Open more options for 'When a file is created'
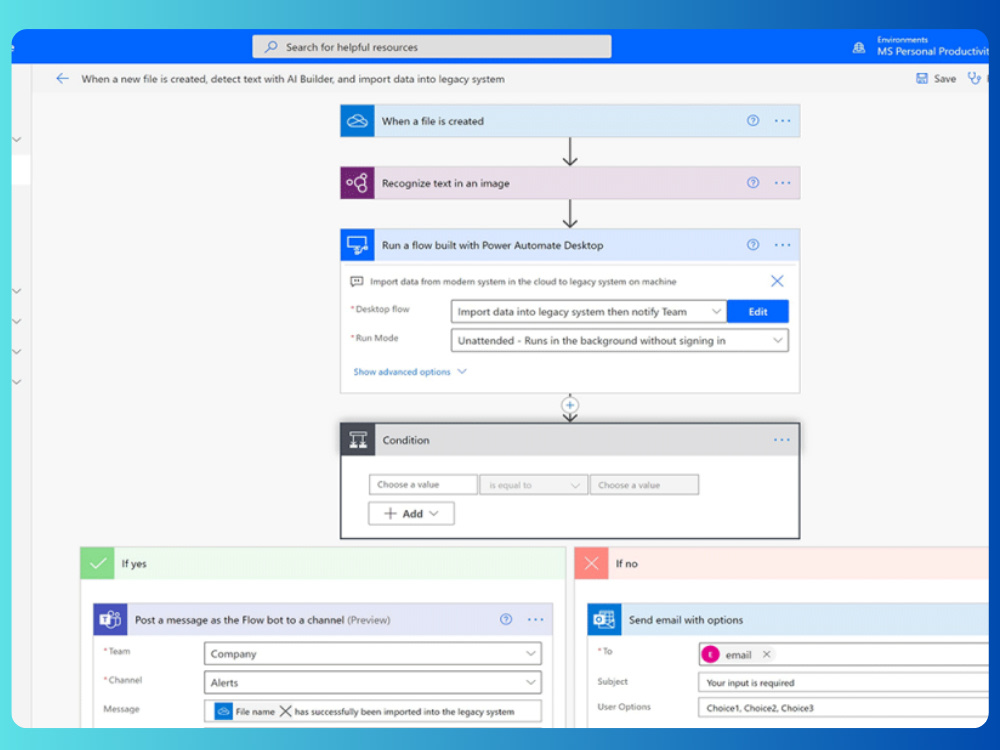 tap(783, 121)
